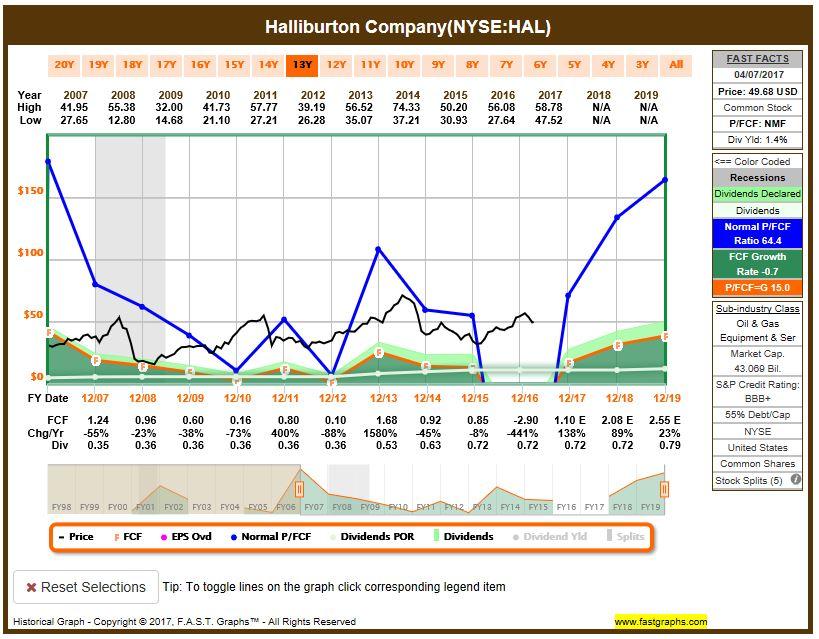Enable Splits in the legend
Image resolution: width=819 pixels, height=639 pixels.
point(626,537)
